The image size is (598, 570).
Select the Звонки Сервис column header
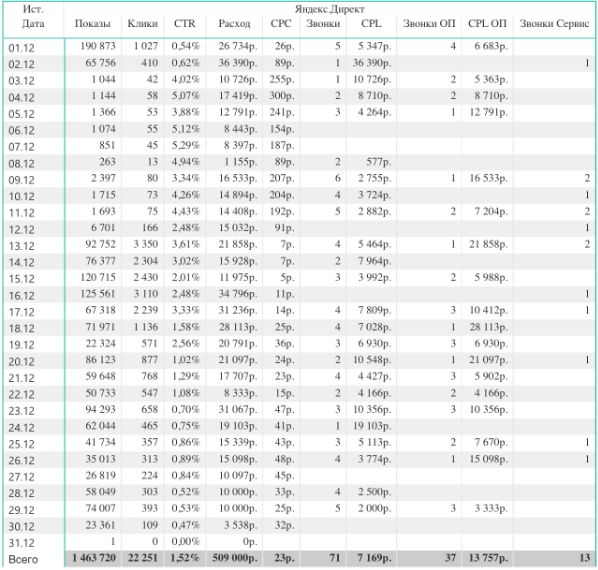555,24
